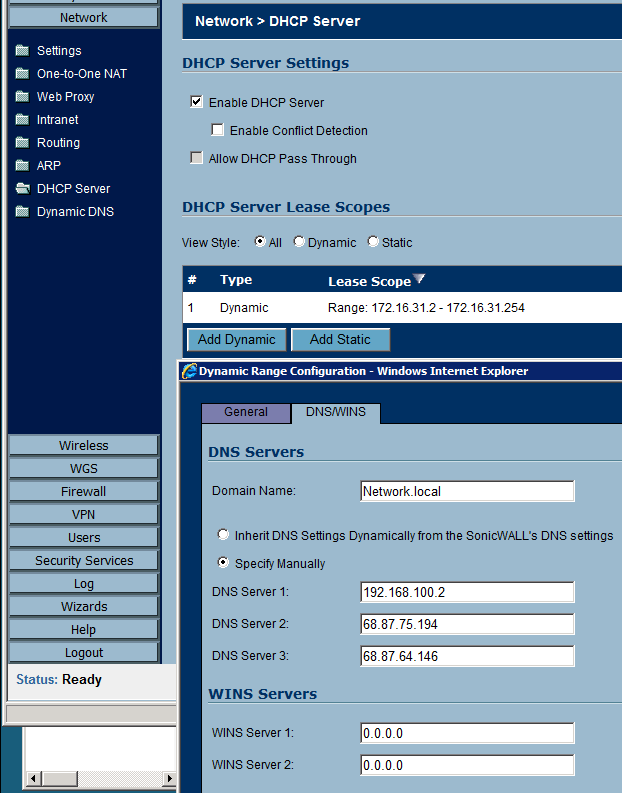Viewport: 622px width, 793px height.
Task: Open the Help section
Action: point(84,630)
